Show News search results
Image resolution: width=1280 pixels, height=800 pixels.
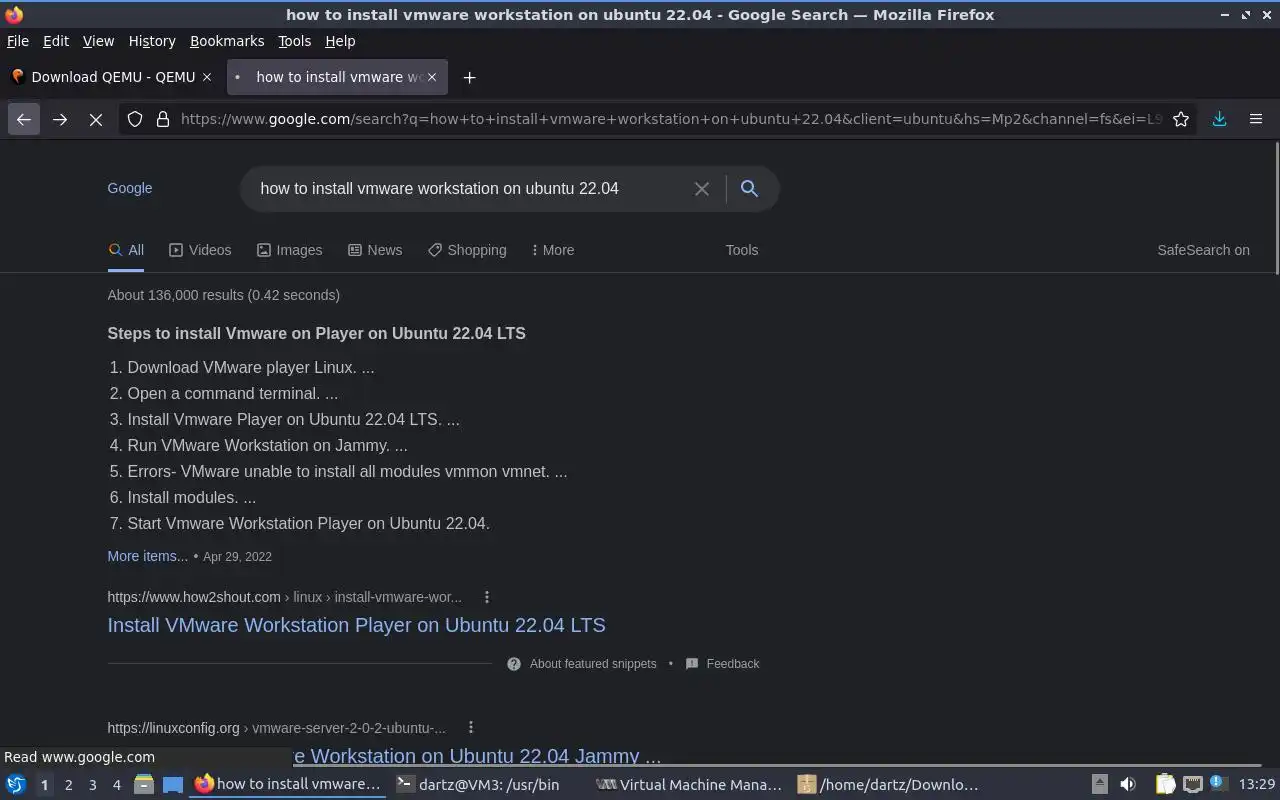(x=375, y=250)
